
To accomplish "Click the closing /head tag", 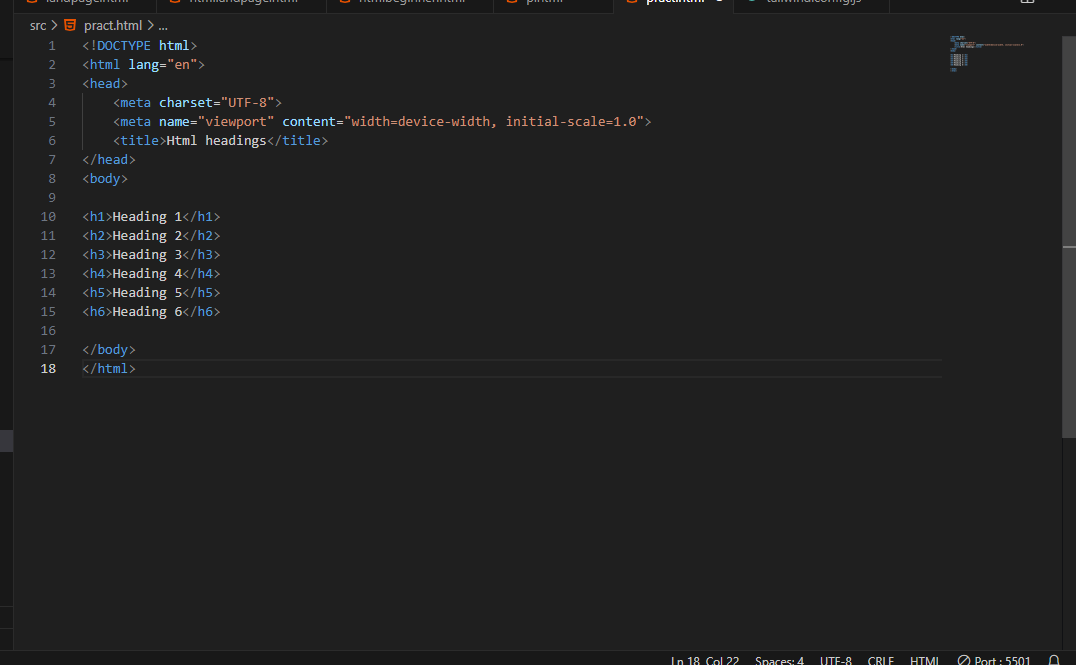I will [108, 160].
